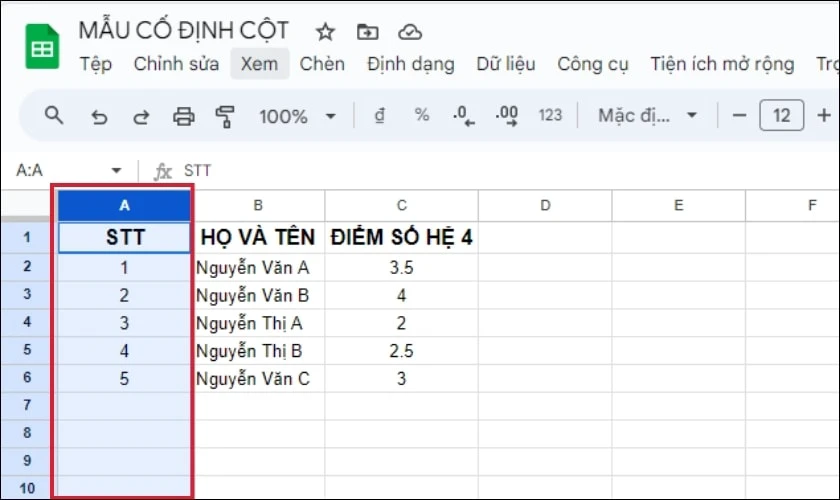This screenshot has width=840, height=500.
Task: Click the undo arrow icon
Action: pyautogui.click(x=99, y=116)
